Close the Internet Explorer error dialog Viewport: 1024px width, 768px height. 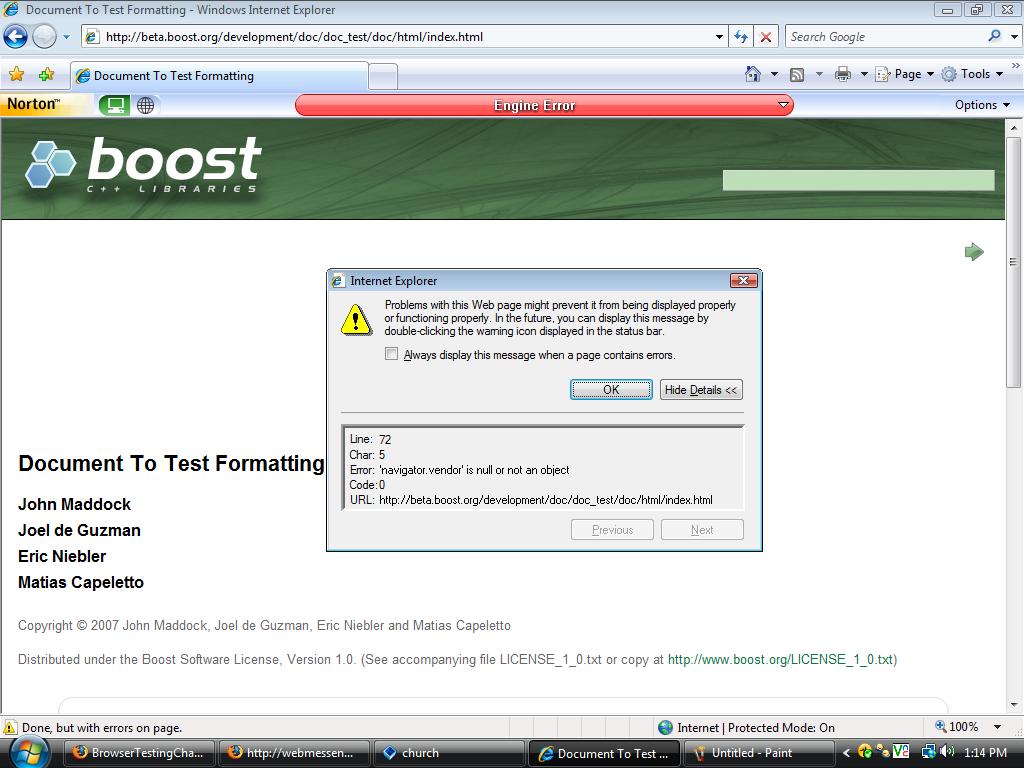(x=743, y=281)
